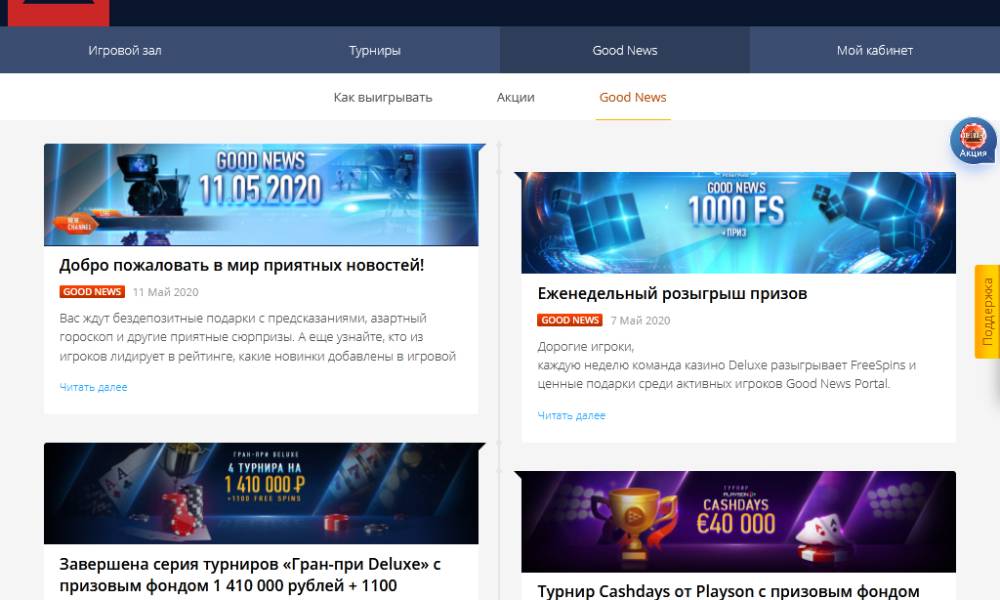Click the round Акция chip icon
1000x600 pixels.
tap(973, 140)
